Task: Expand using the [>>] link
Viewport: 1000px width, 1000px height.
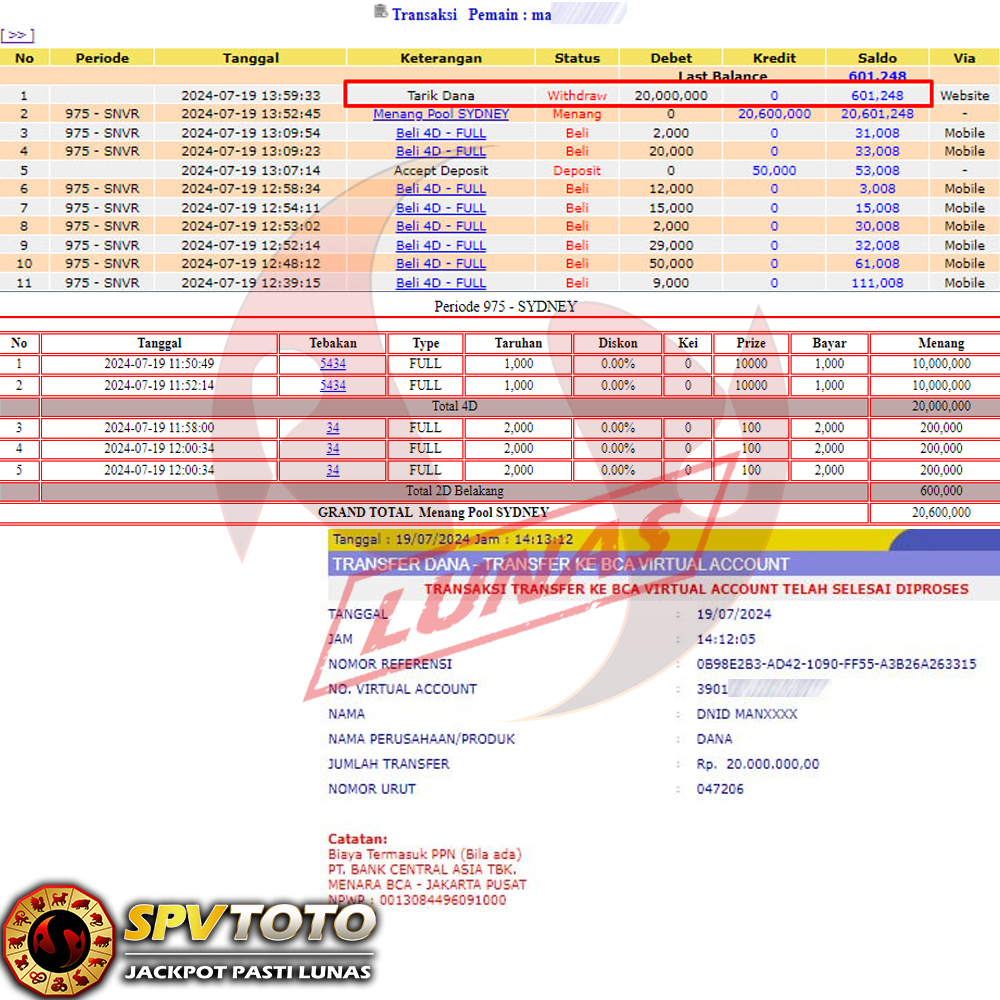Action: pyautogui.click(x=17, y=35)
